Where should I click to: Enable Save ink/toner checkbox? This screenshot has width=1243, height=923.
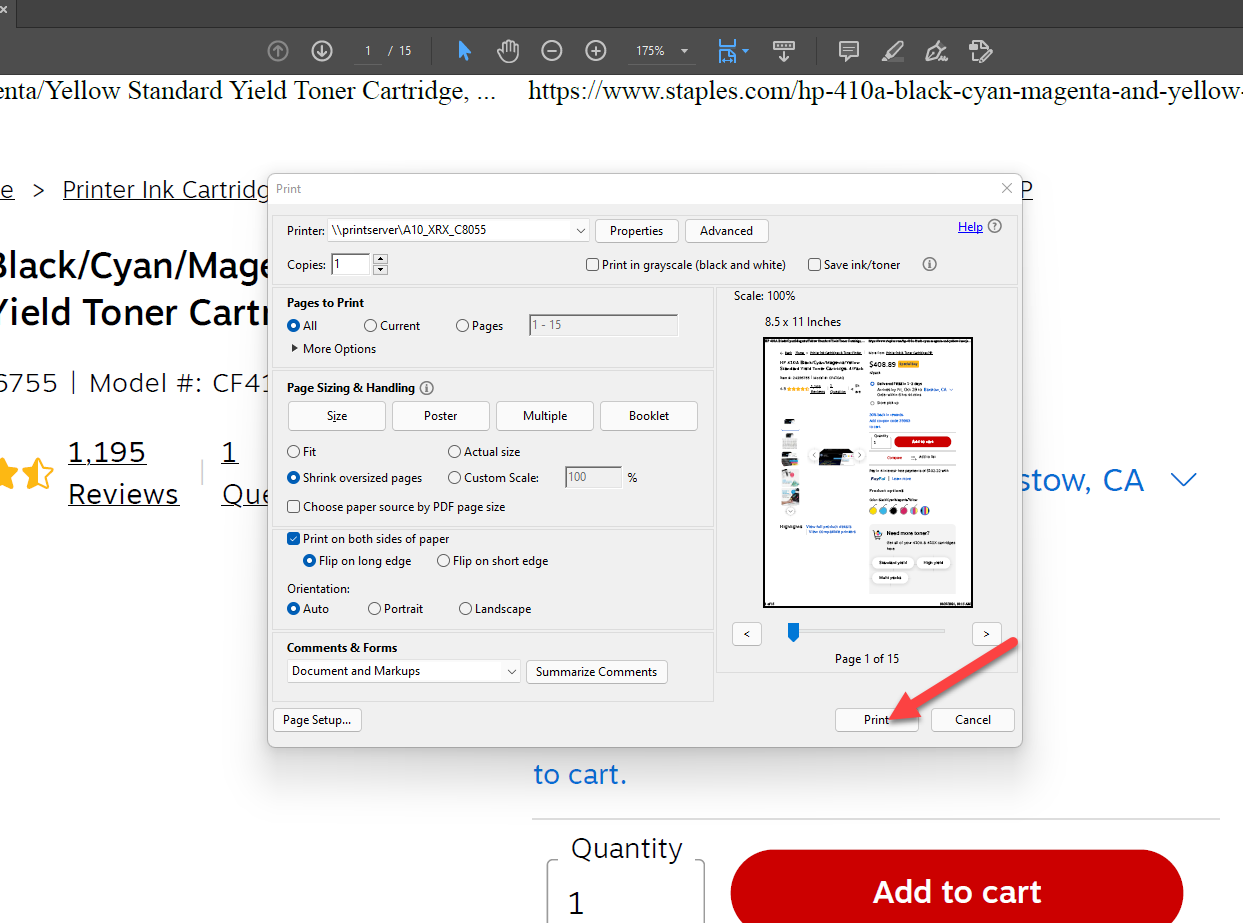pos(814,265)
